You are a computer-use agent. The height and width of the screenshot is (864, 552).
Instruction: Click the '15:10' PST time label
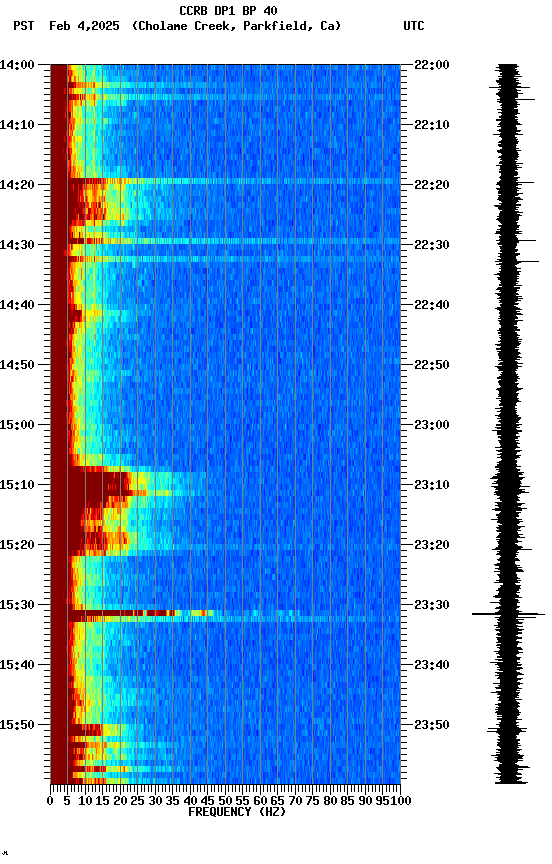click(17, 485)
